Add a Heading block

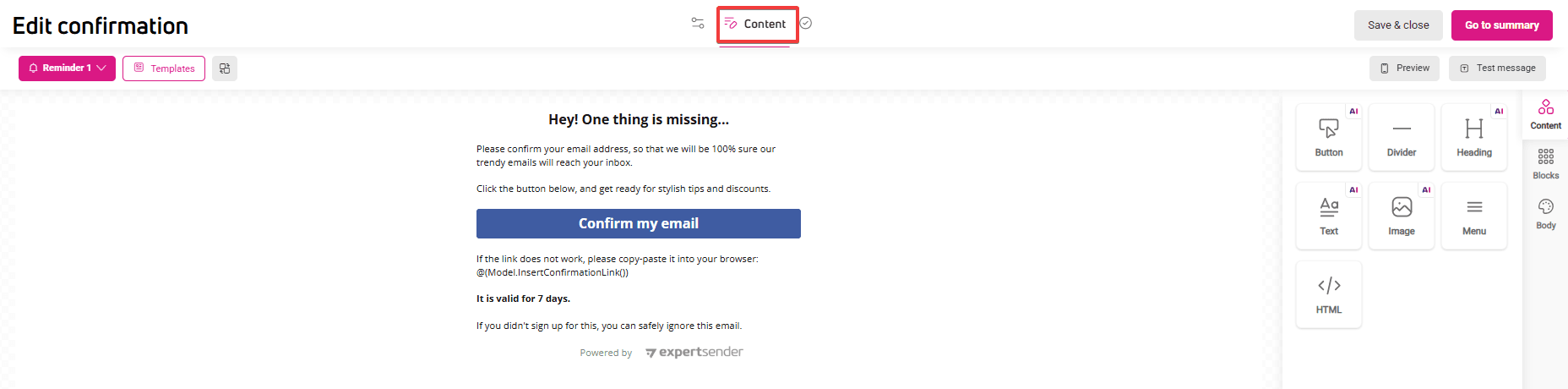pyautogui.click(x=1473, y=137)
